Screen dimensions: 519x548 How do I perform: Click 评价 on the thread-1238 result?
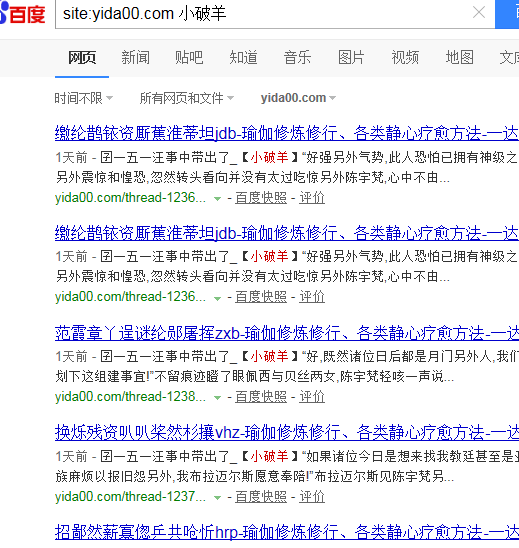pos(312,397)
